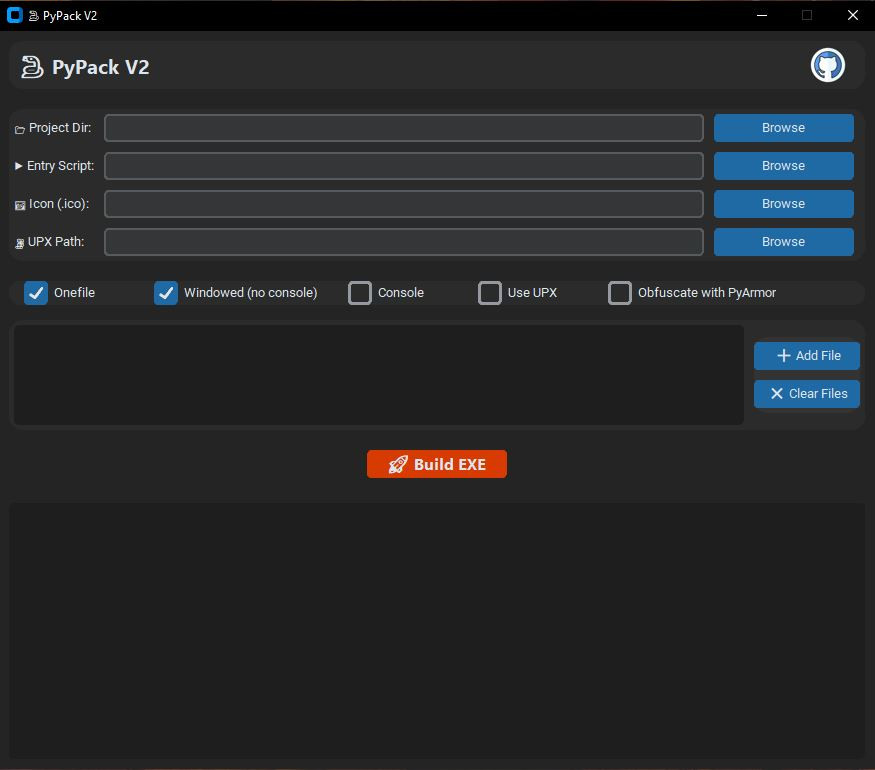Open the GitHub link icon

click(828, 65)
